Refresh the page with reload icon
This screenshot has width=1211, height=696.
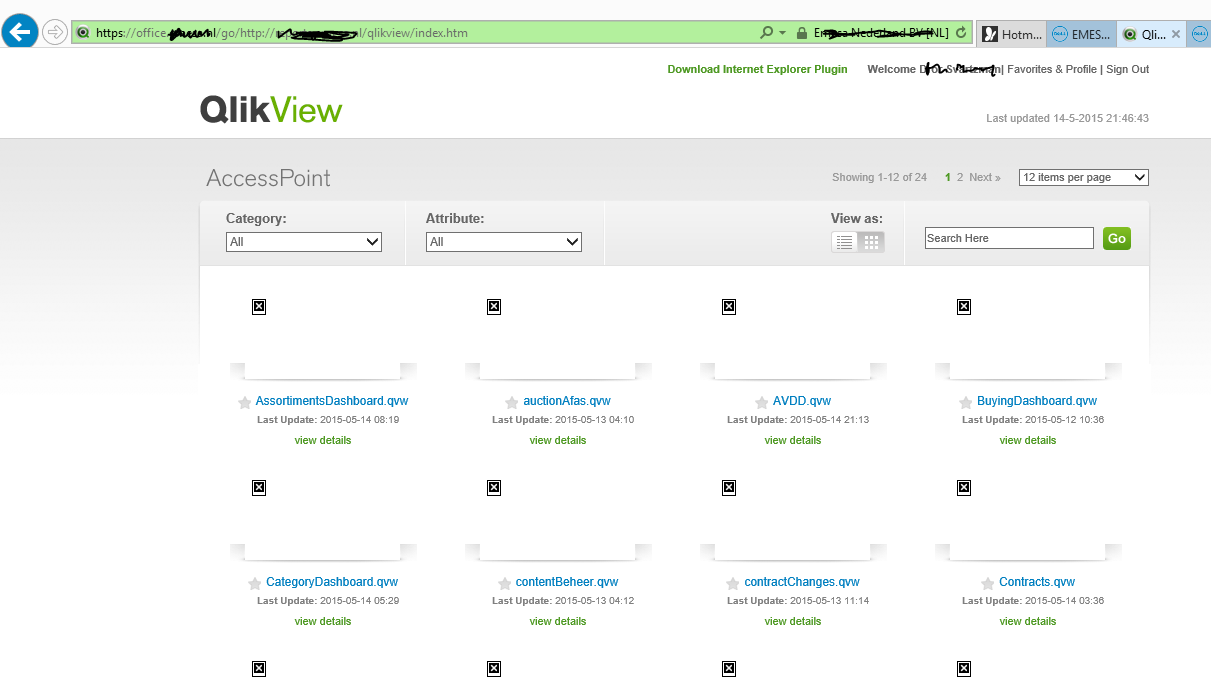click(x=961, y=33)
